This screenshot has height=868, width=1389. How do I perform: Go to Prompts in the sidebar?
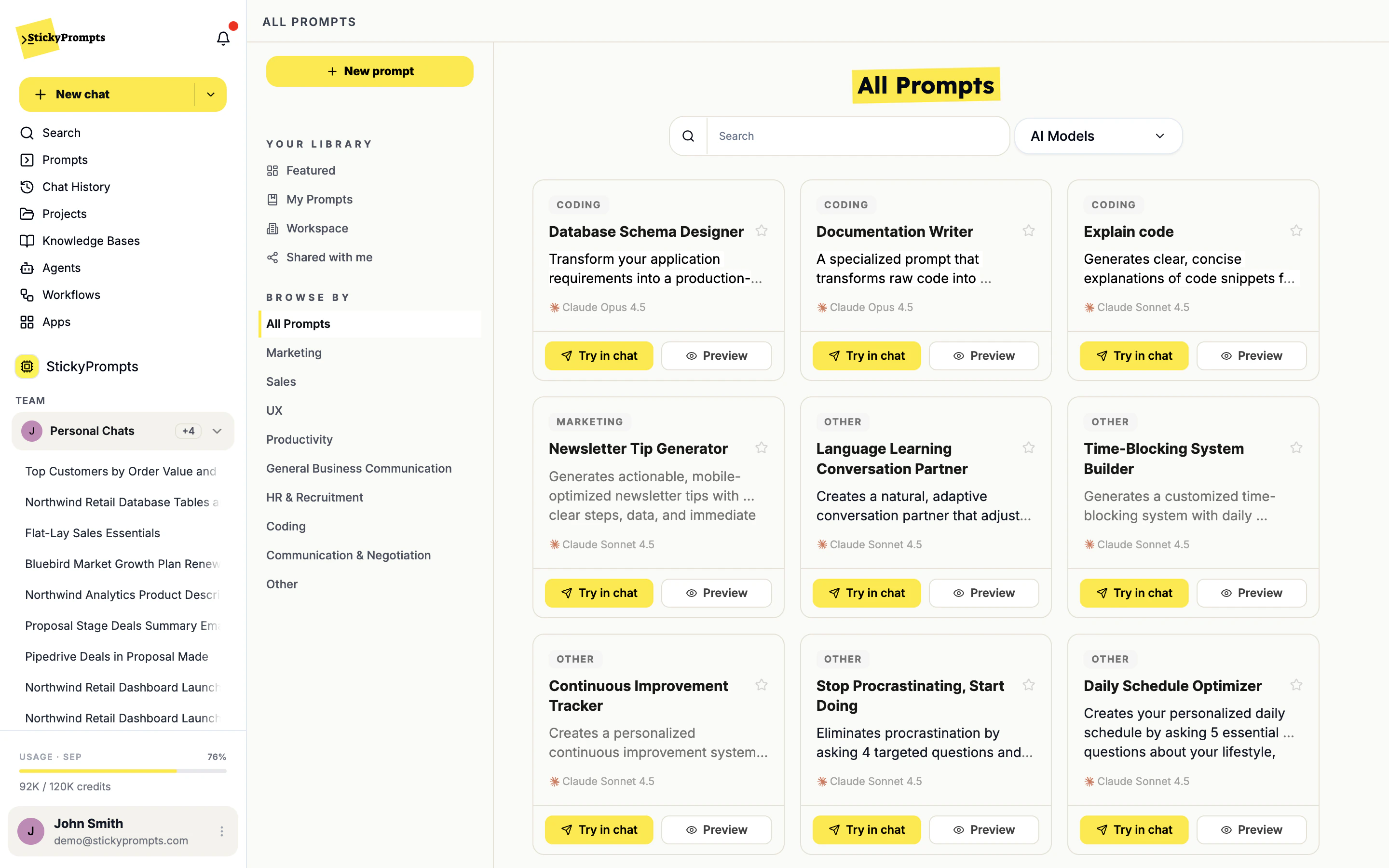(54, 160)
